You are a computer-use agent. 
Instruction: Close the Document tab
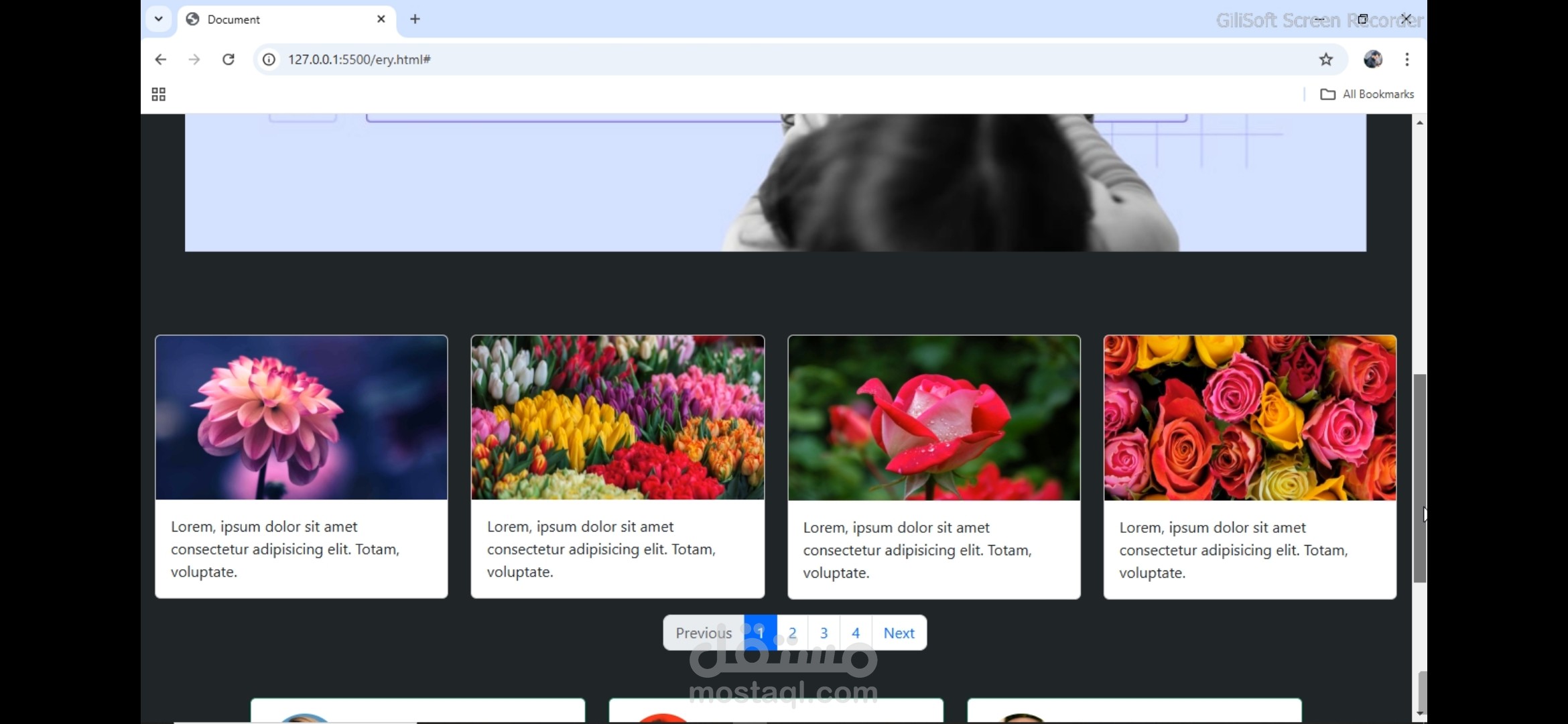pos(381,19)
